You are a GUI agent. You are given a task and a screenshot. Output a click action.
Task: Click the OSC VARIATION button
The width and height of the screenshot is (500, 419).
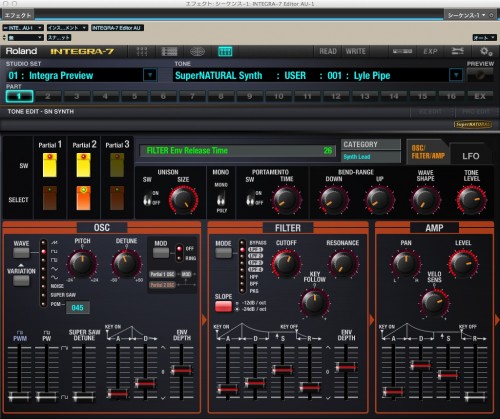tap(21, 281)
